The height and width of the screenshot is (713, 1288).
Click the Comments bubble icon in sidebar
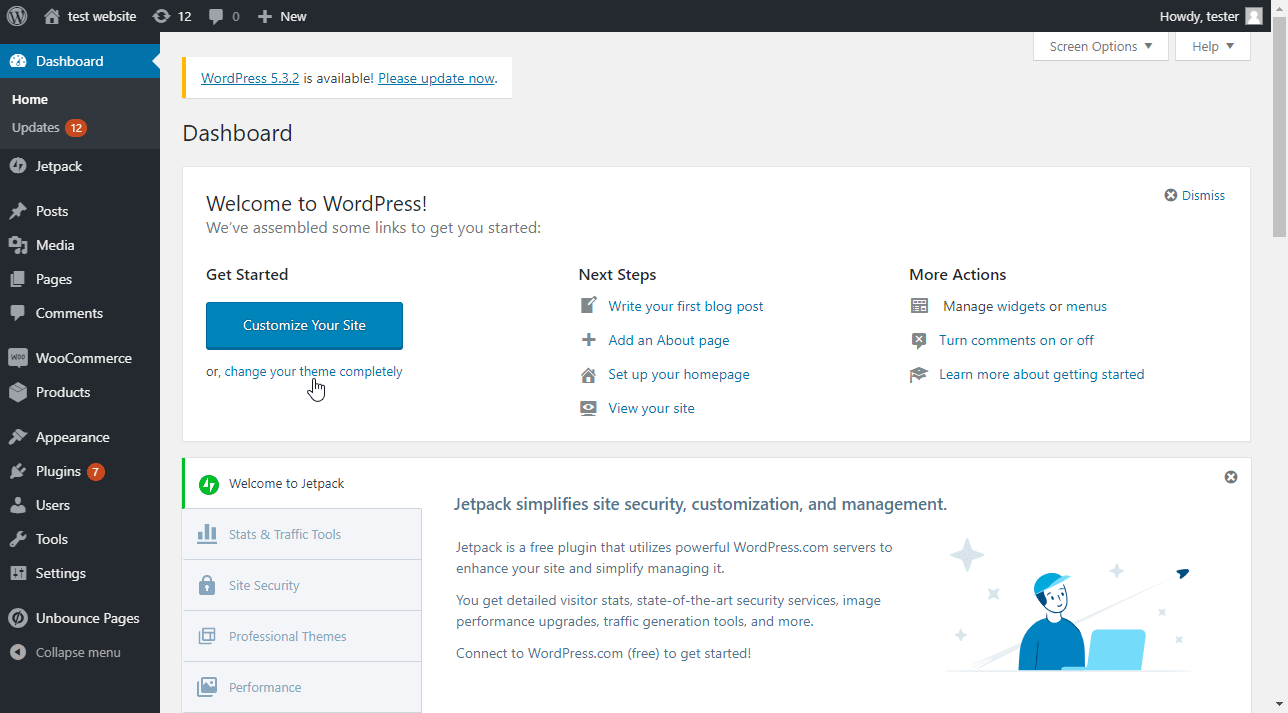pos(18,313)
